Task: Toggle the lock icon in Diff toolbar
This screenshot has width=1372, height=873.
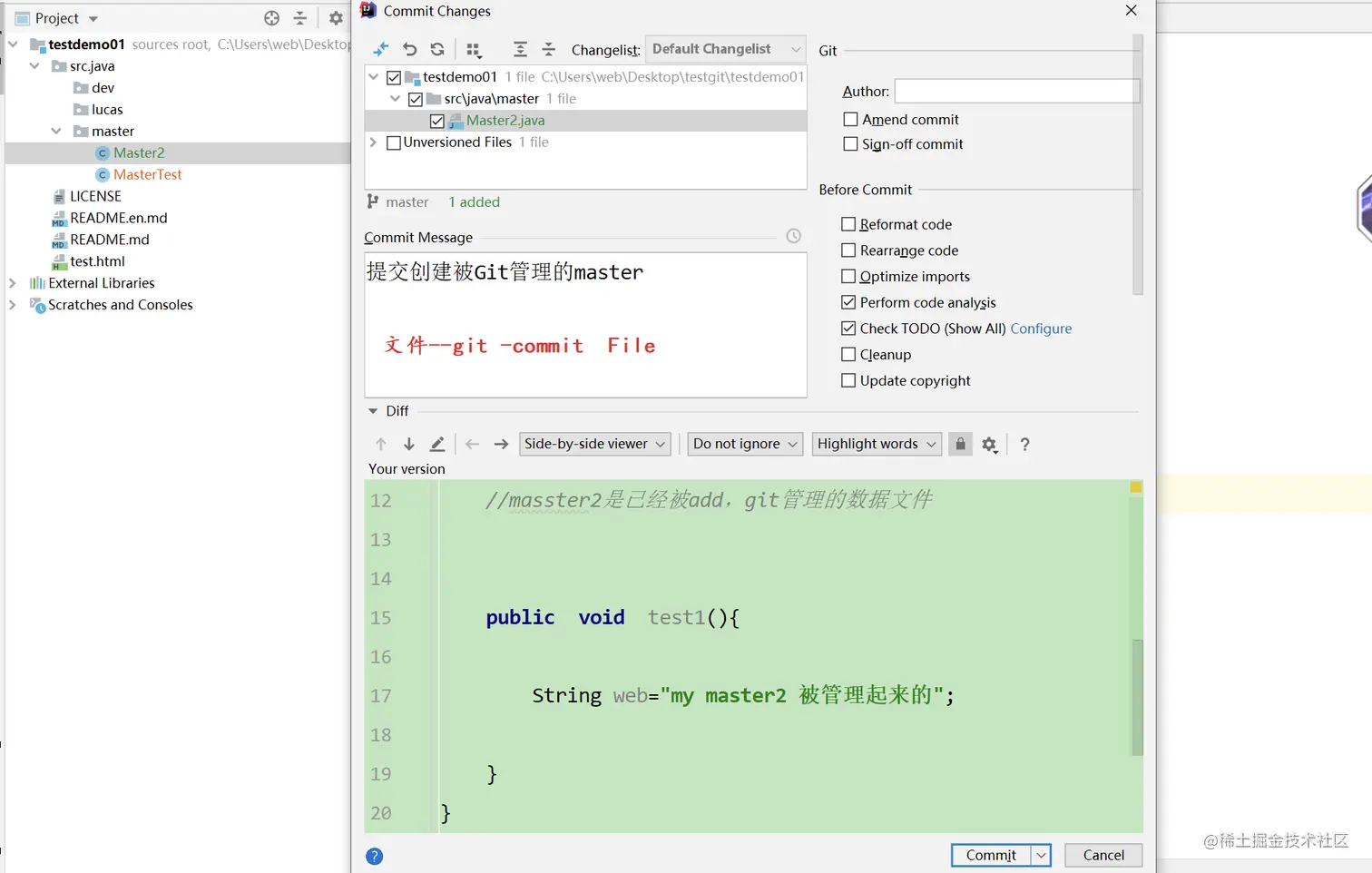Action: (x=960, y=444)
